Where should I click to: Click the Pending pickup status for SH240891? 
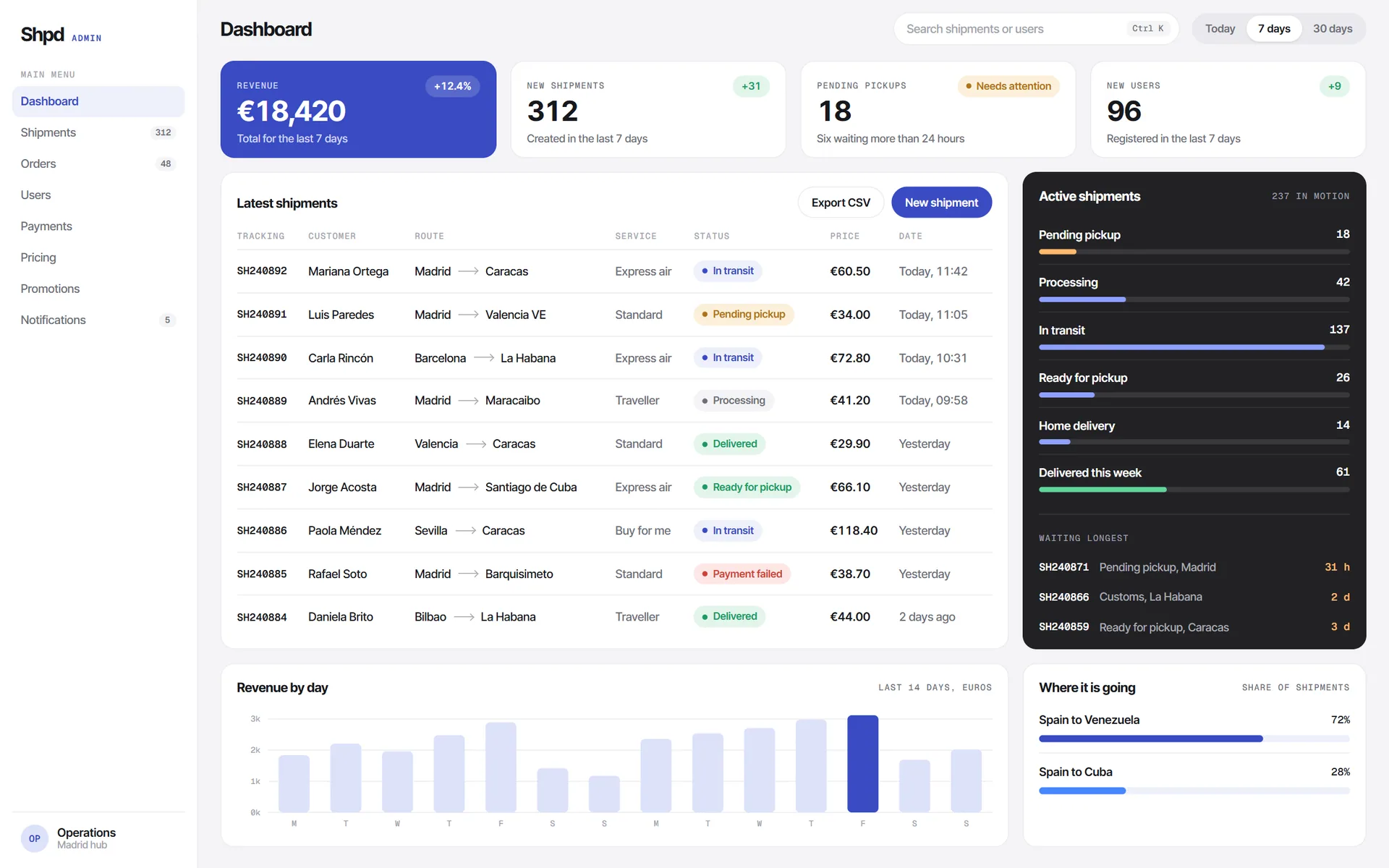[x=744, y=314]
